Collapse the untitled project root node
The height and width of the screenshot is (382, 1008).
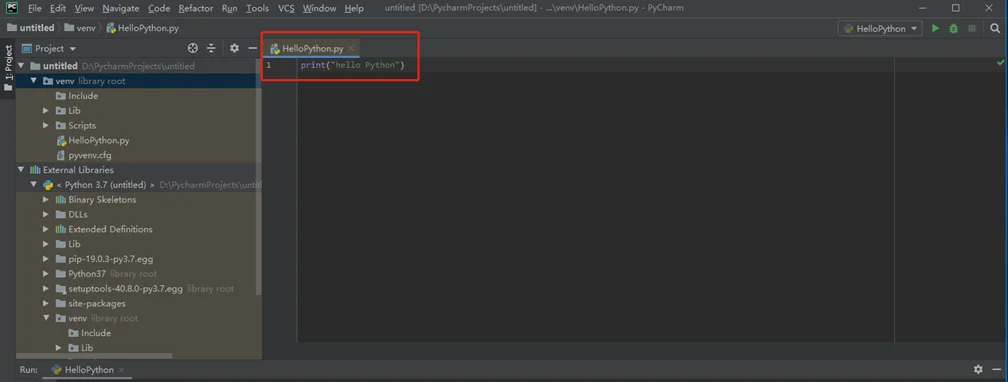(21, 66)
